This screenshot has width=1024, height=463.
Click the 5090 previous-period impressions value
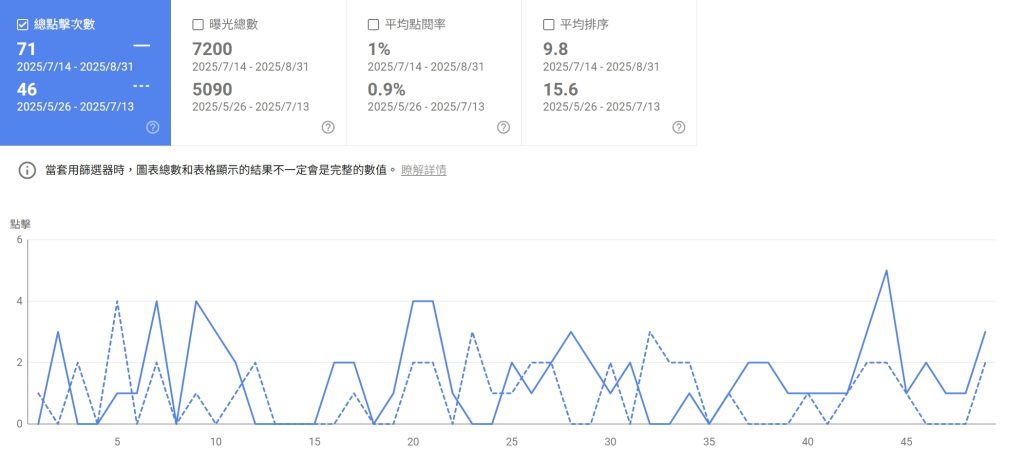point(213,89)
